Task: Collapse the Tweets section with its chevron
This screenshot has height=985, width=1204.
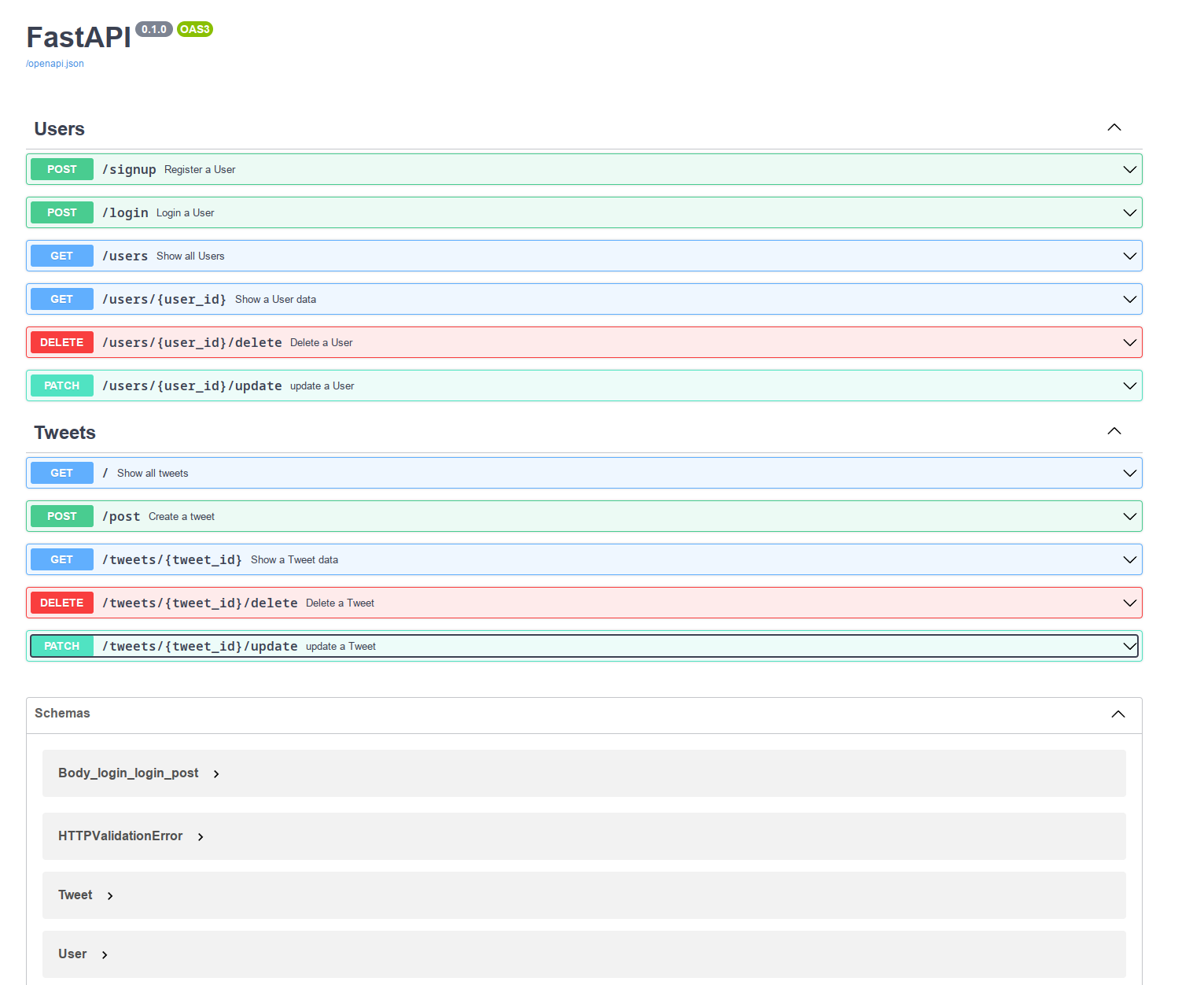Action: pos(1114,431)
